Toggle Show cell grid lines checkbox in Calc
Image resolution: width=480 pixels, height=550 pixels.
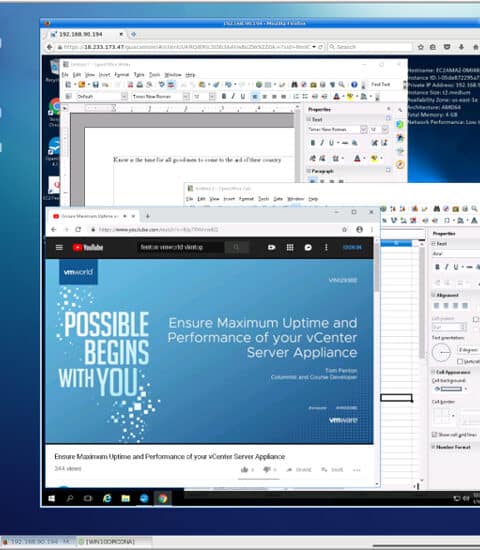[434, 435]
